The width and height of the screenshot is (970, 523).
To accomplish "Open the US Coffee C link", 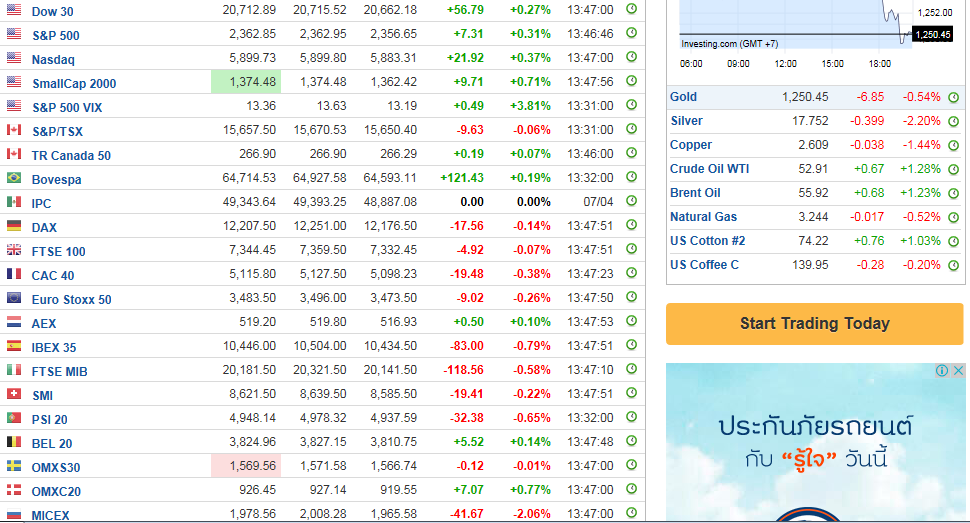I will pos(705,266).
